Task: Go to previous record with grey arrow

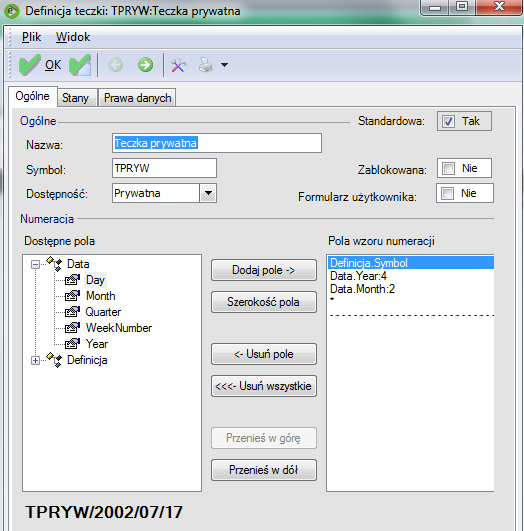Action: pos(116,65)
